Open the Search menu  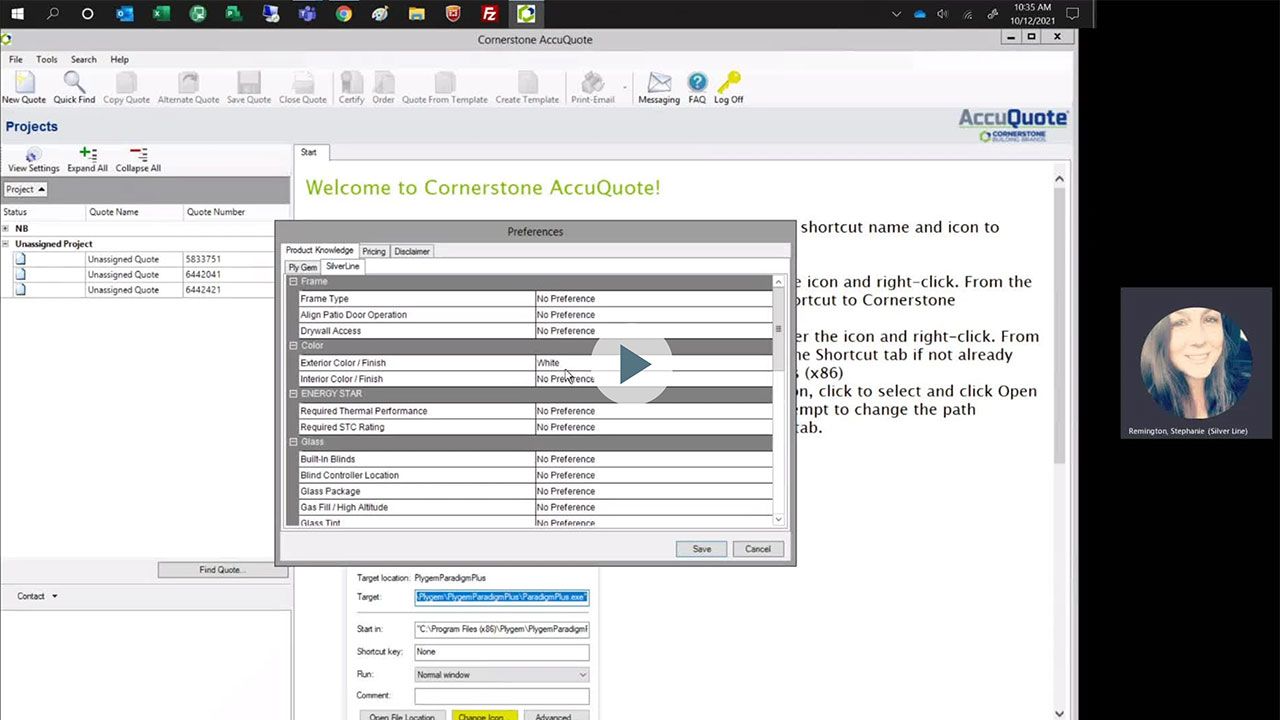(x=84, y=60)
